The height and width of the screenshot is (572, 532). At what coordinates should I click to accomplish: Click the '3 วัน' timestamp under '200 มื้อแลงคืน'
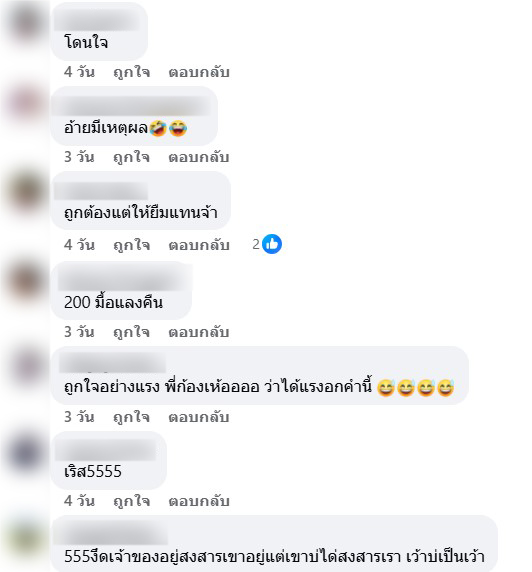pos(79,332)
